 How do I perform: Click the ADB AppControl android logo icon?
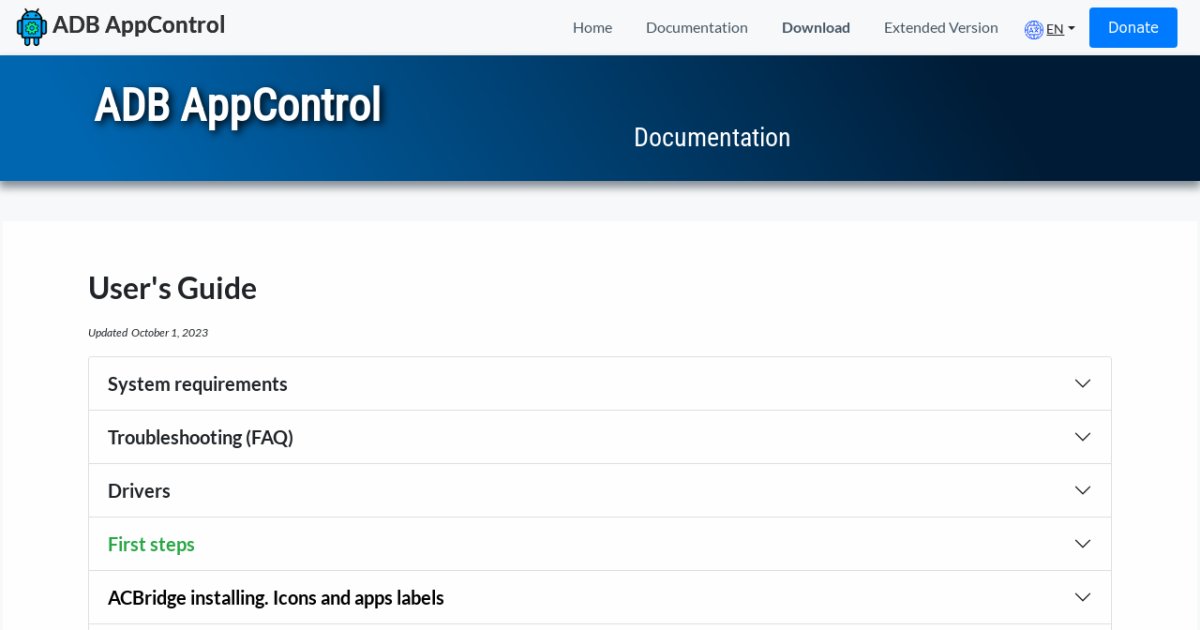(x=32, y=27)
